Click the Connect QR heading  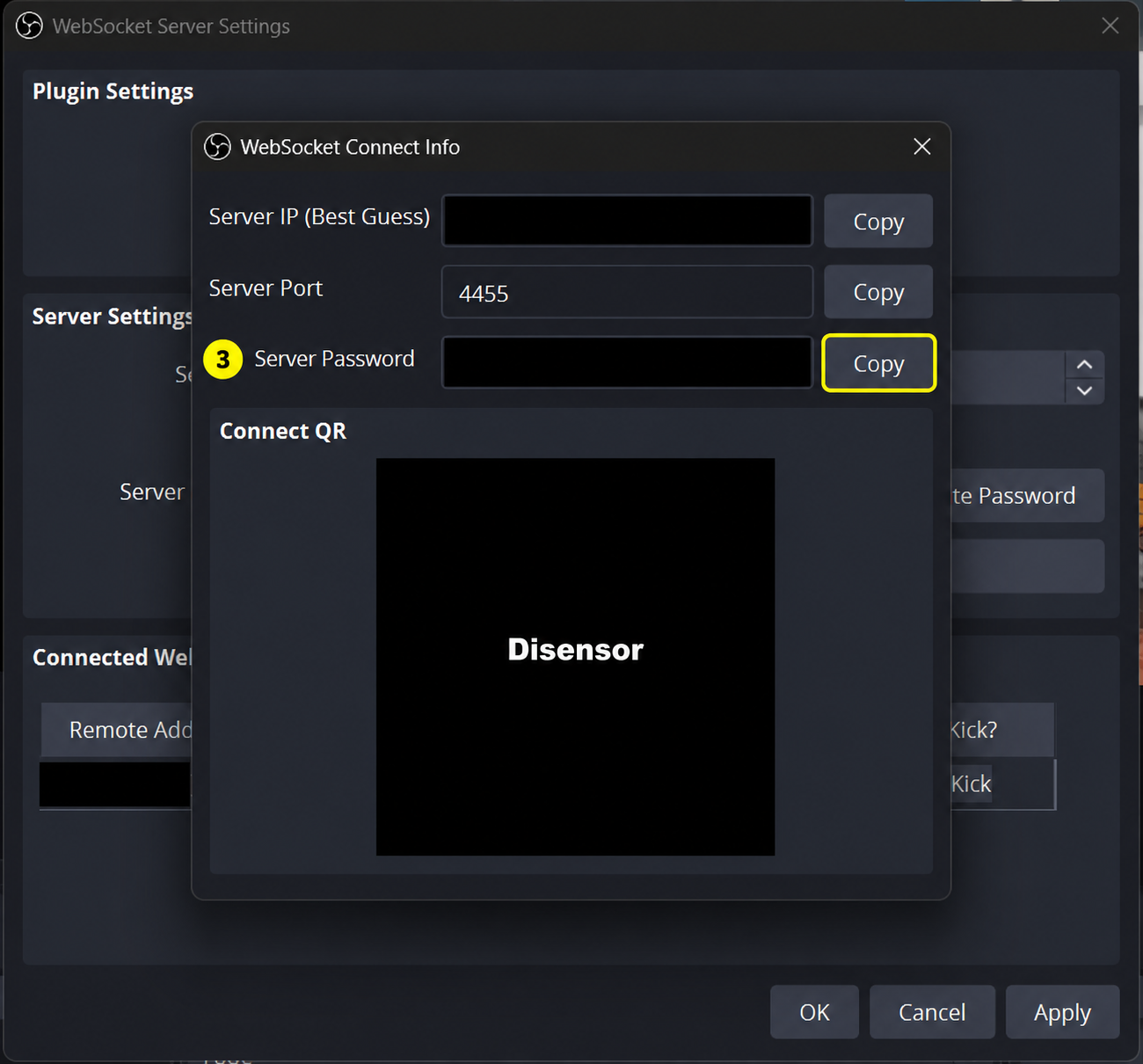click(283, 431)
